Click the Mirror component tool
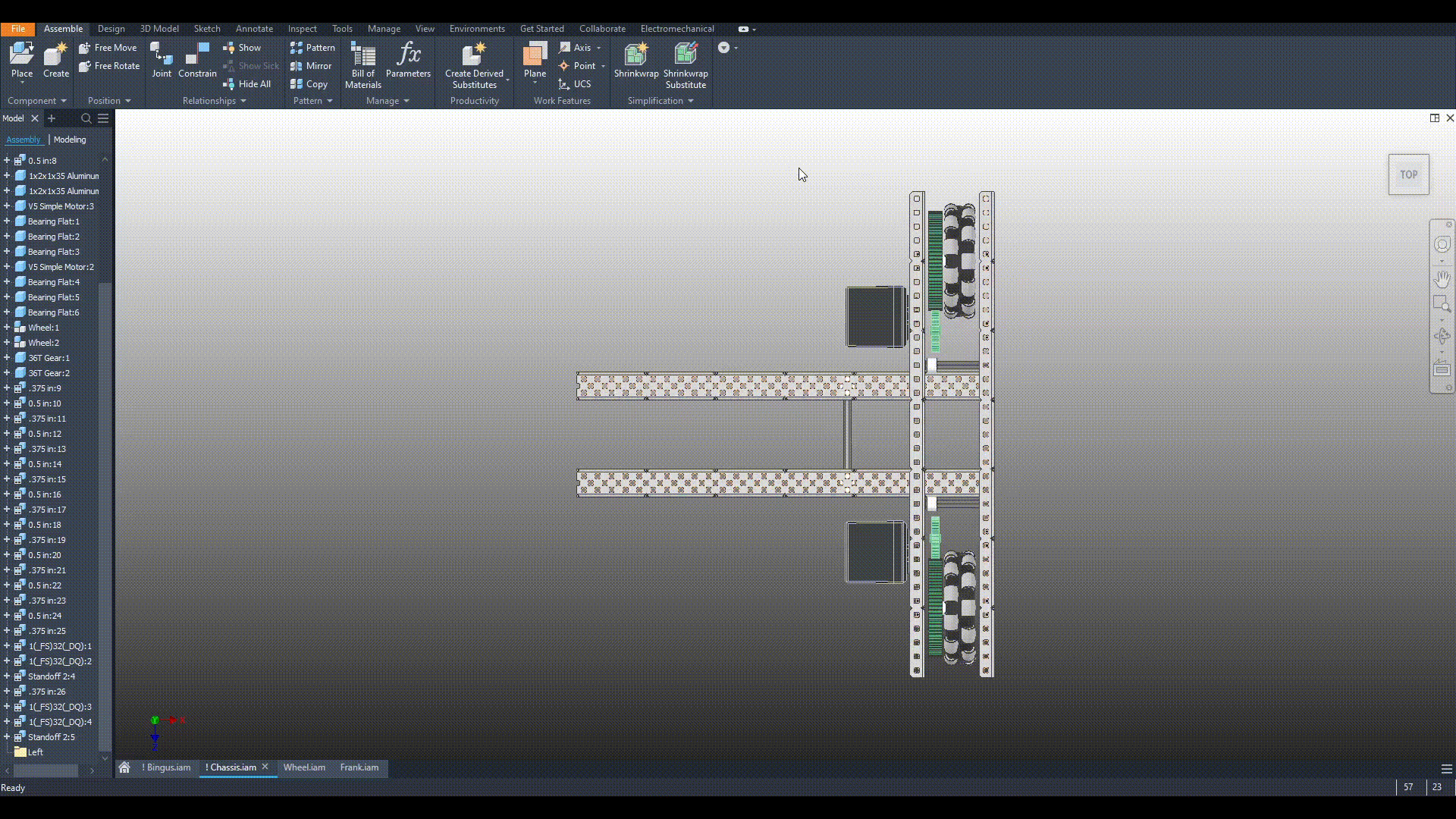Screen dimensions: 1456x819 tap(311, 66)
